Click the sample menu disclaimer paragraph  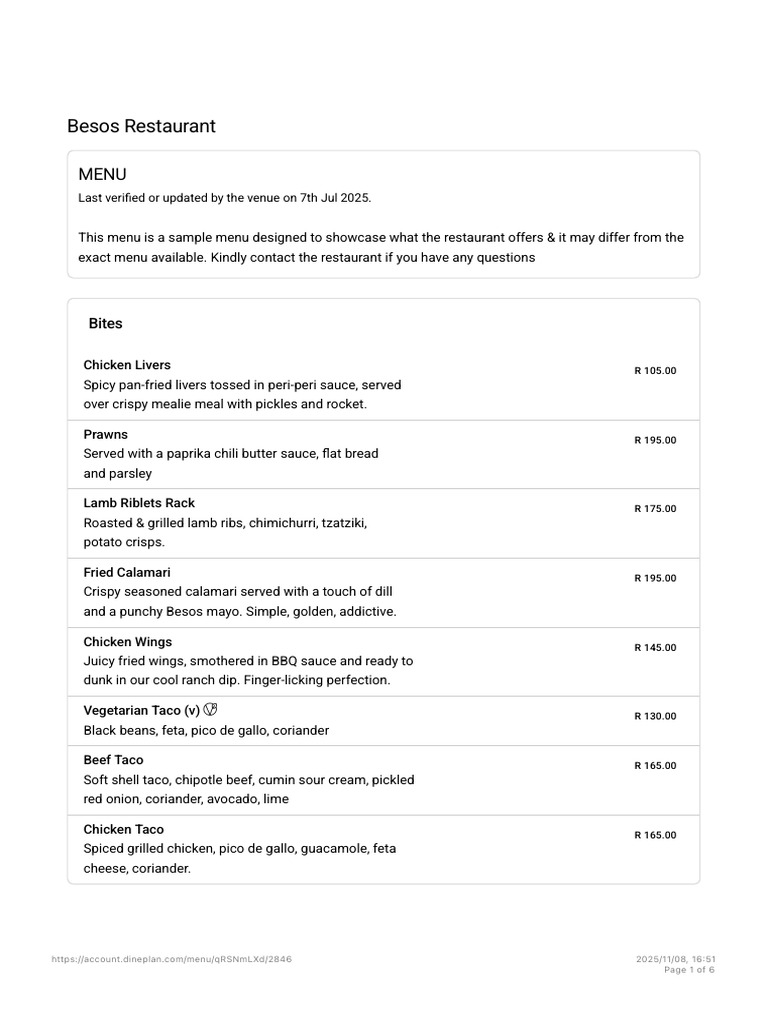pyautogui.click(x=381, y=247)
